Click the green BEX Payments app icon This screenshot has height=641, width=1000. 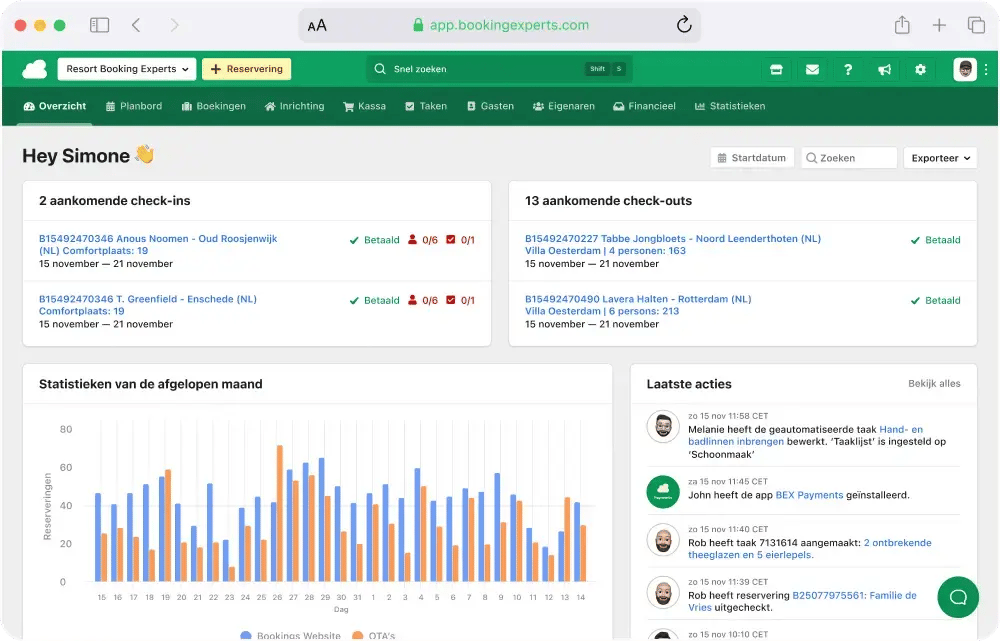(x=663, y=492)
